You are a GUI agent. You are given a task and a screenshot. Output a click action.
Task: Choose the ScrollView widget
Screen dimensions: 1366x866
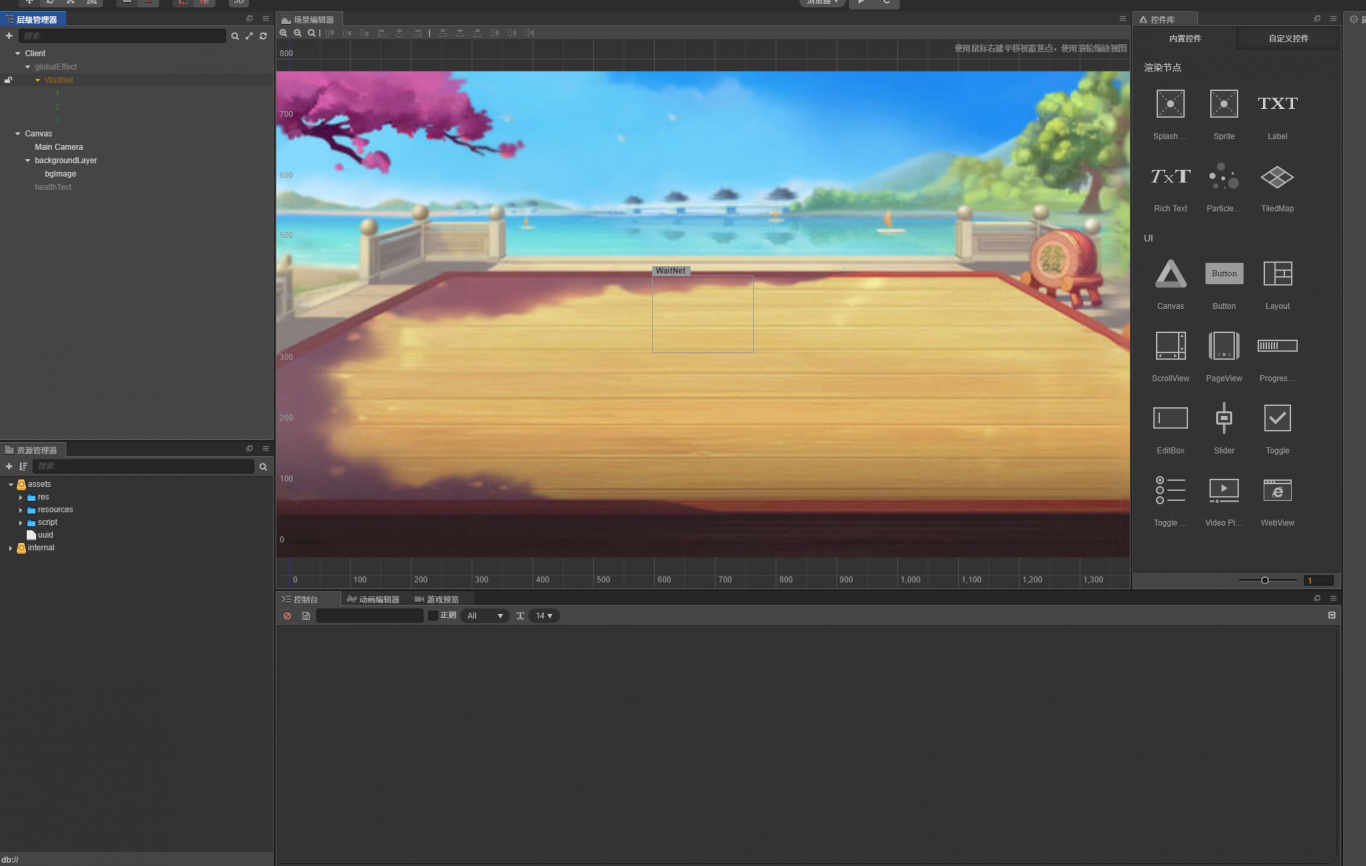[x=1170, y=346]
